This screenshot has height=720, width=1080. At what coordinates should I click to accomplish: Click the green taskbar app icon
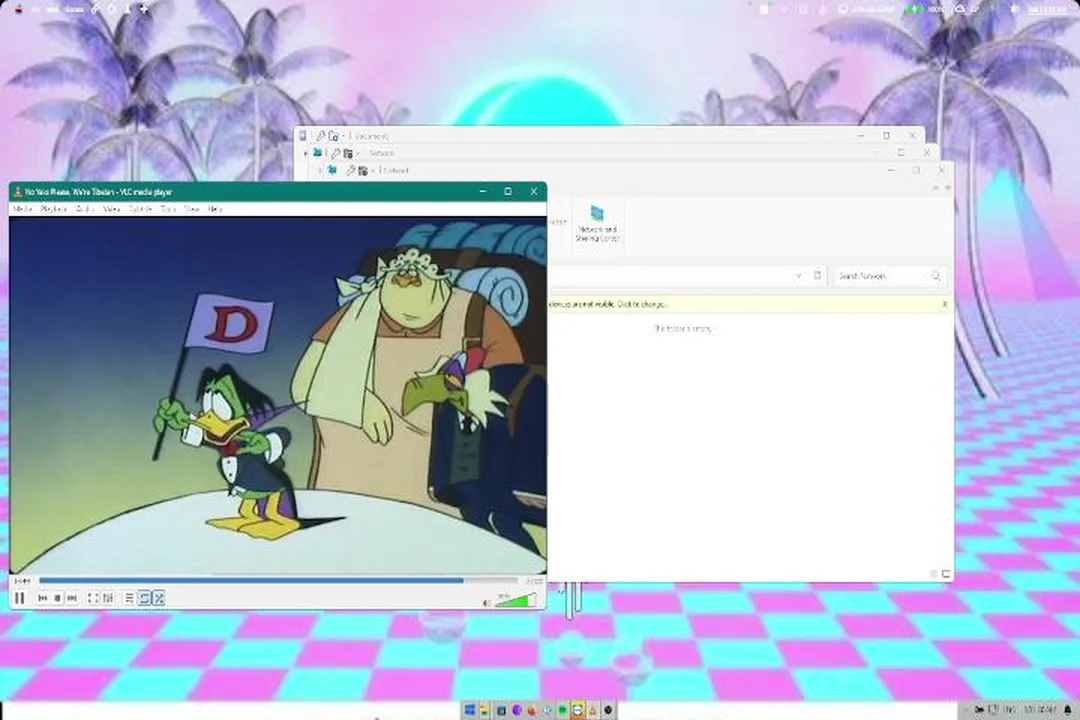563,710
